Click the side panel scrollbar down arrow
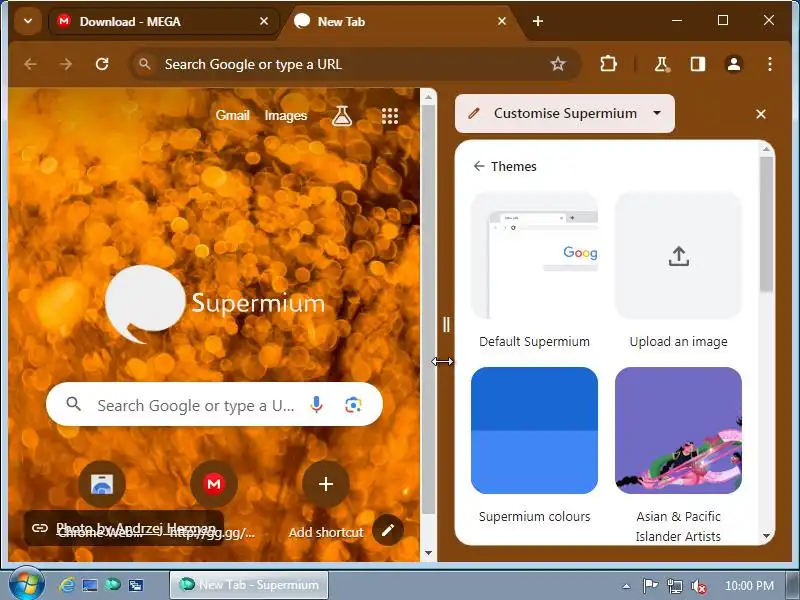 click(x=766, y=536)
